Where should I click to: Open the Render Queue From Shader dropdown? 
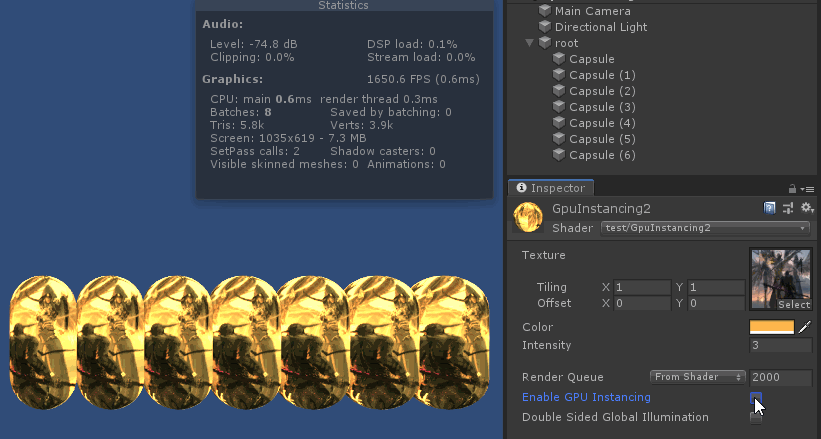pyautogui.click(x=697, y=377)
